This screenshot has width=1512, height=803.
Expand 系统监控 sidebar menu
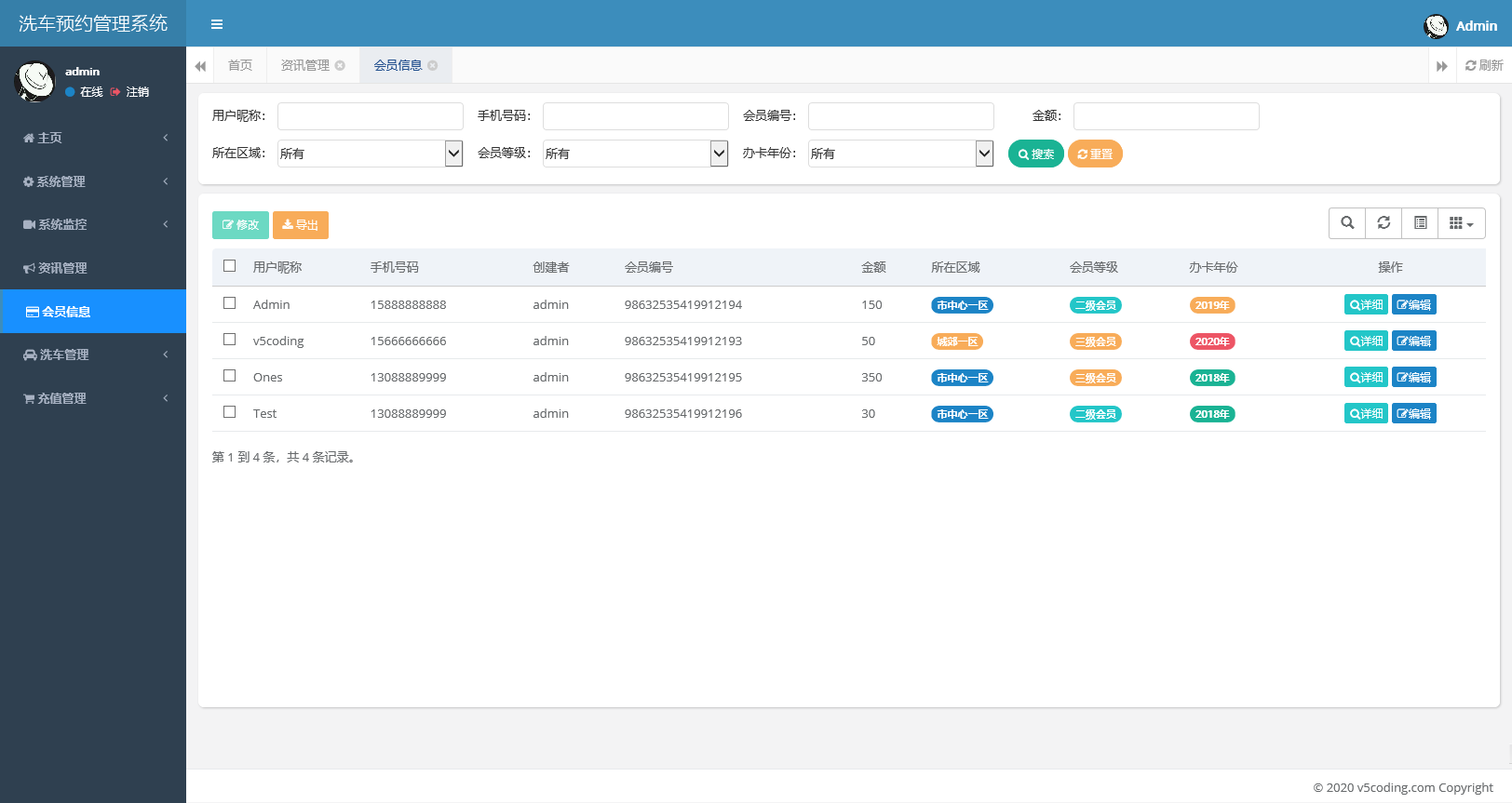93,224
